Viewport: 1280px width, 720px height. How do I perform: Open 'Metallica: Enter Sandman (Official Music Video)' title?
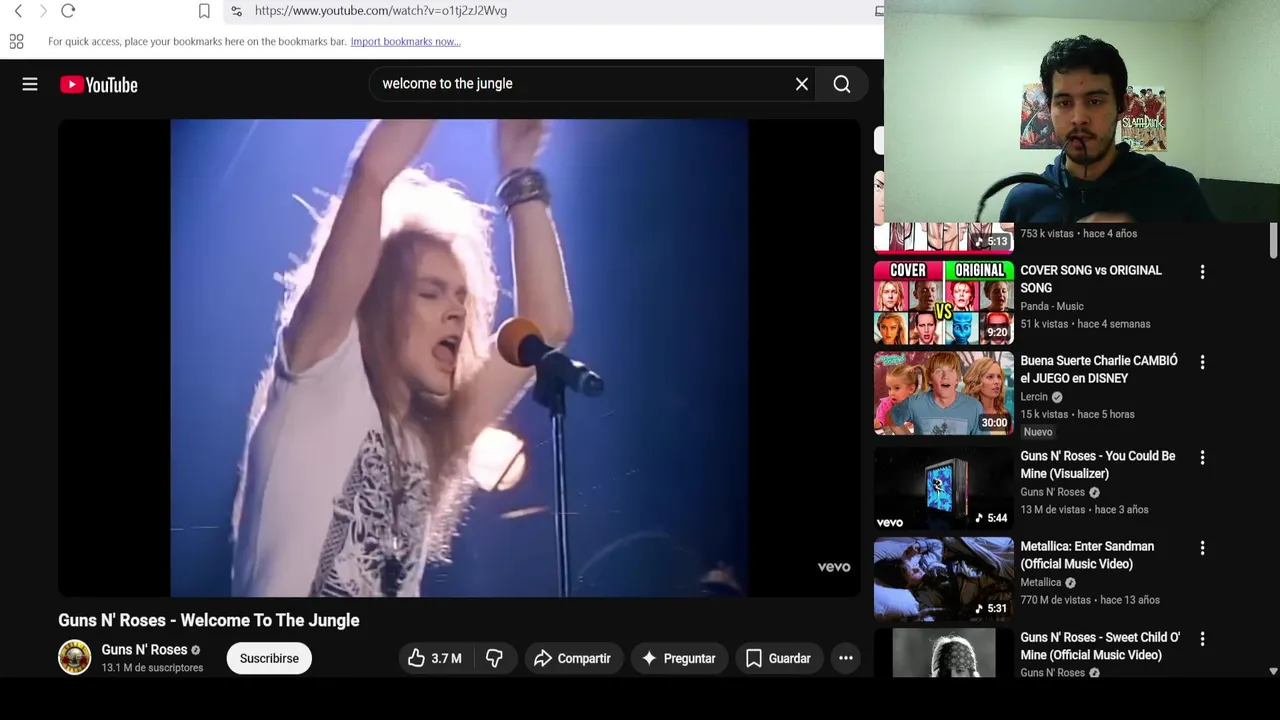[1087, 555]
